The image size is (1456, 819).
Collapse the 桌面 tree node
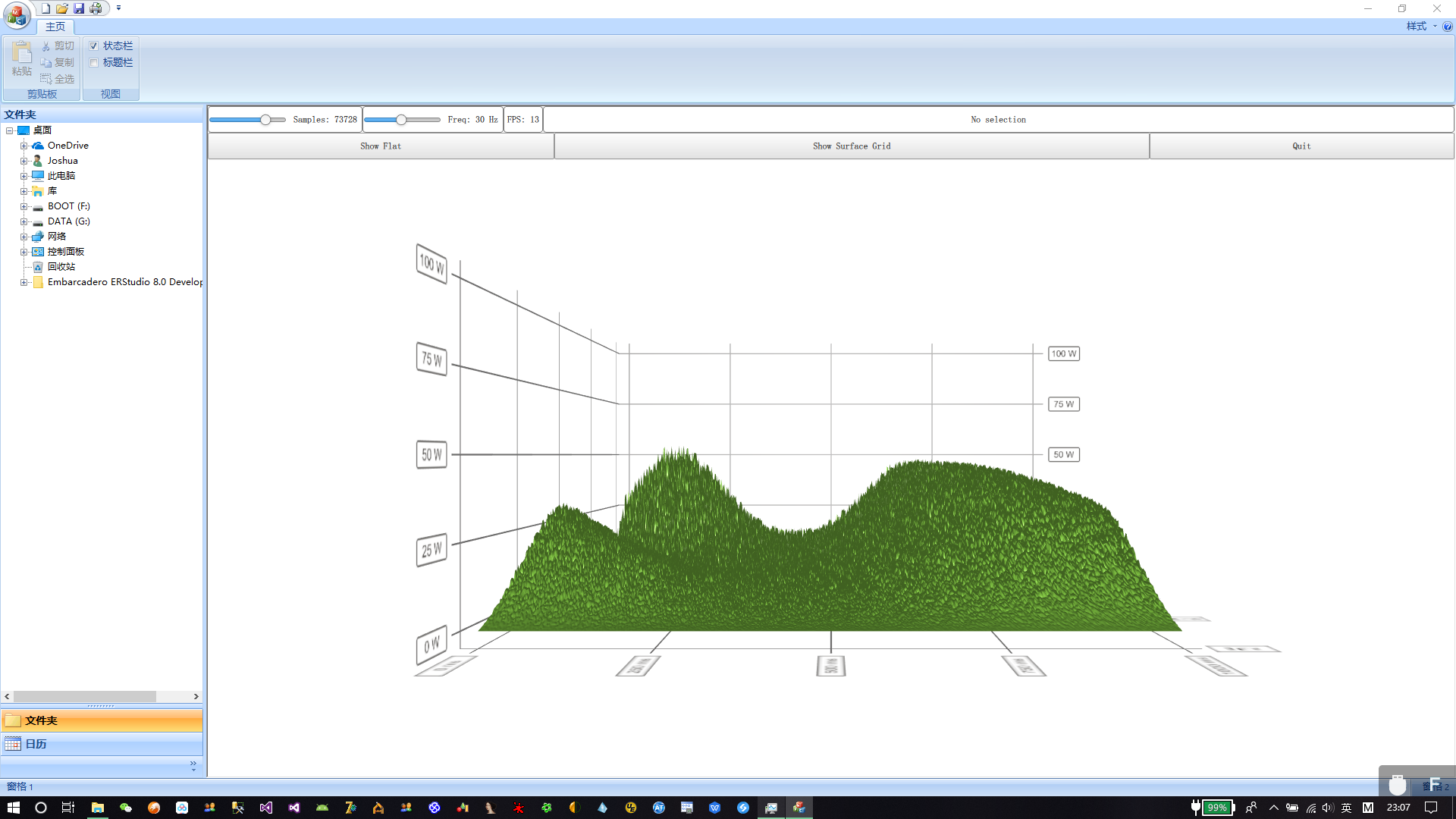pyautogui.click(x=10, y=130)
